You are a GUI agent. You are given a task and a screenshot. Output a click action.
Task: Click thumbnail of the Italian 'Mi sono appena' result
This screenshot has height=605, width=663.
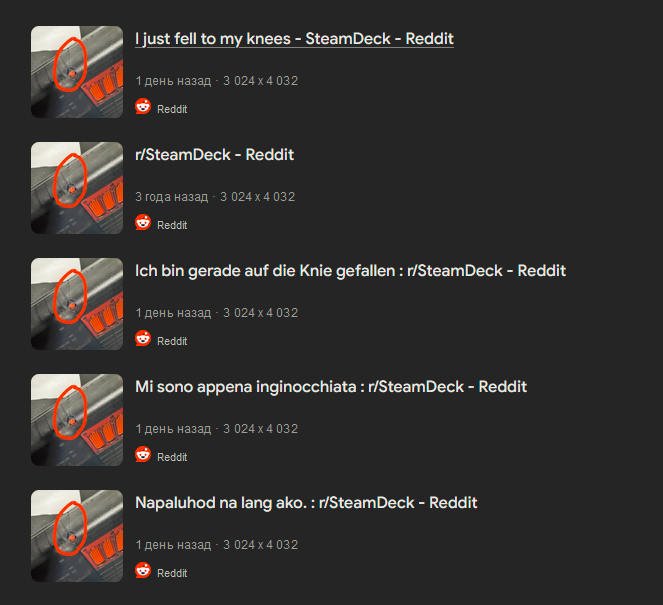click(x=77, y=420)
